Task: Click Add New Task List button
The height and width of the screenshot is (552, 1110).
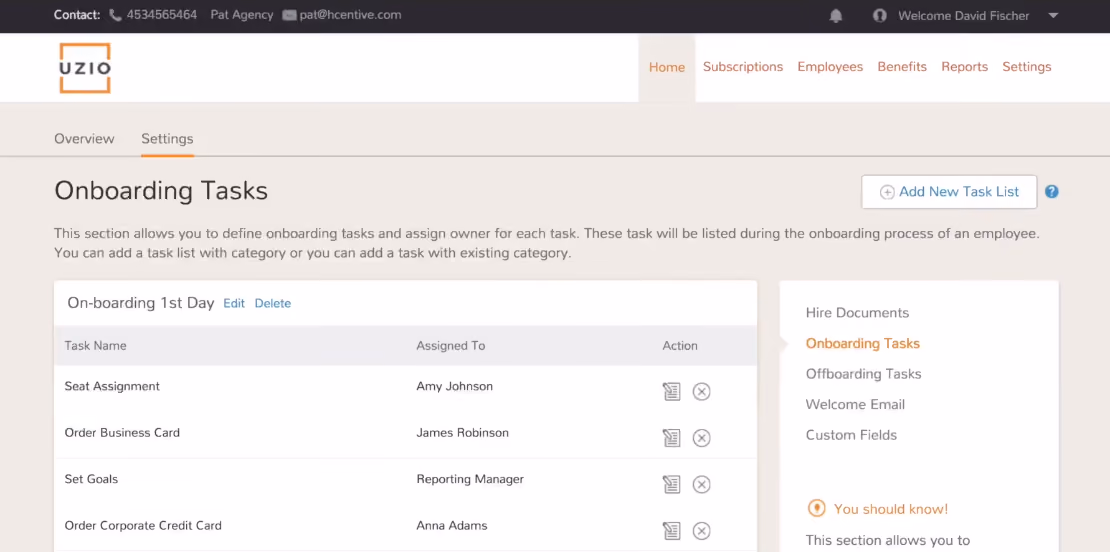Action: (949, 192)
